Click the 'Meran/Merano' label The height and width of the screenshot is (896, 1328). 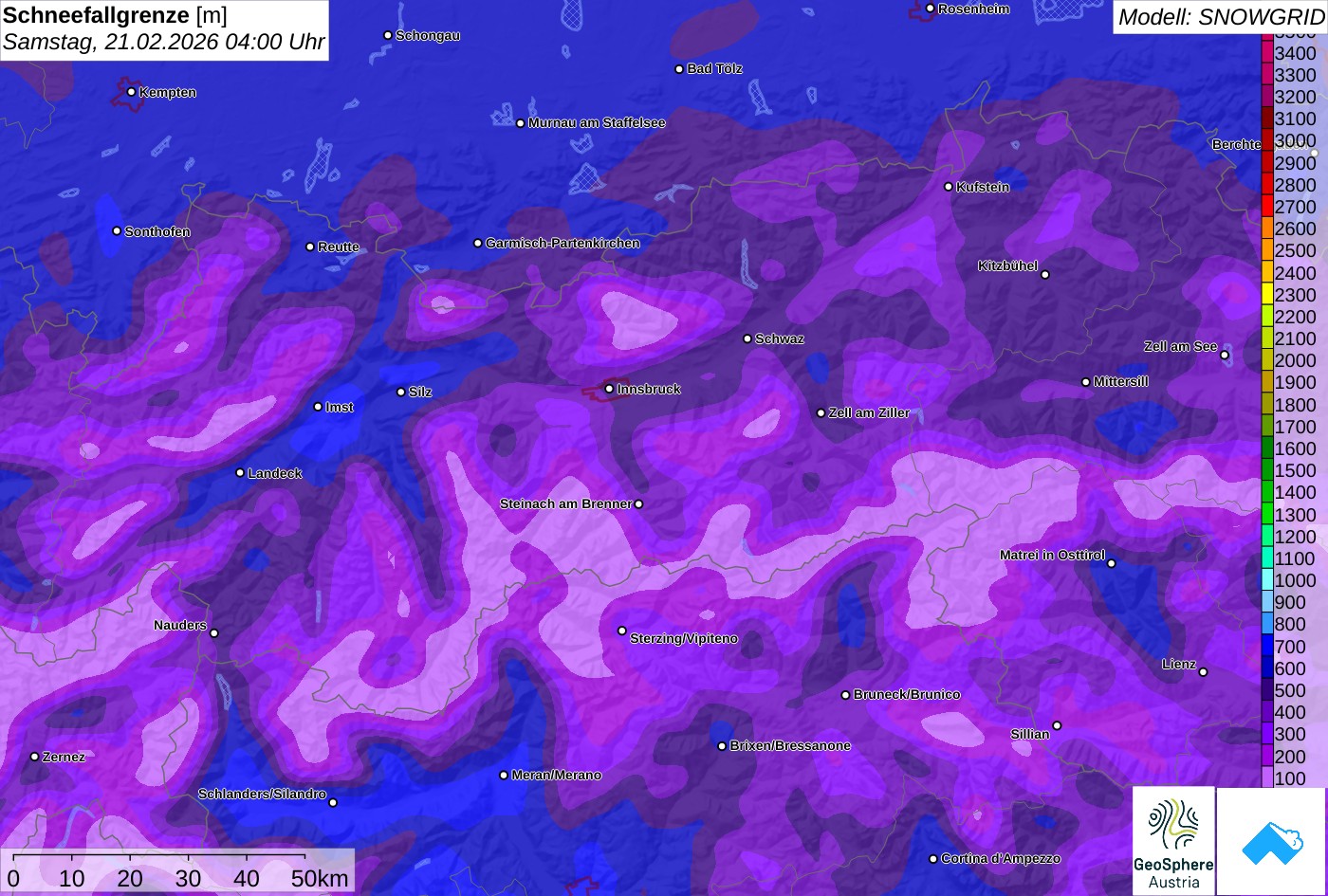(x=557, y=776)
